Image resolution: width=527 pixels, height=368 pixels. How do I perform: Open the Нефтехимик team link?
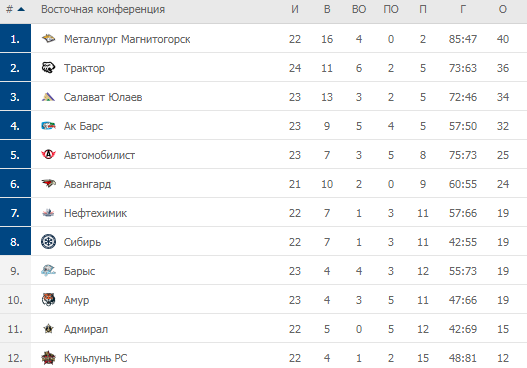tap(95, 213)
